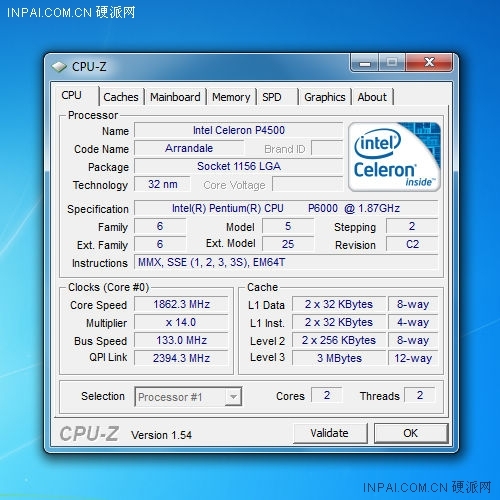The image size is (500, 500).
Task: Click the CPU-Z title bar app icon
Action: (59, 67)
